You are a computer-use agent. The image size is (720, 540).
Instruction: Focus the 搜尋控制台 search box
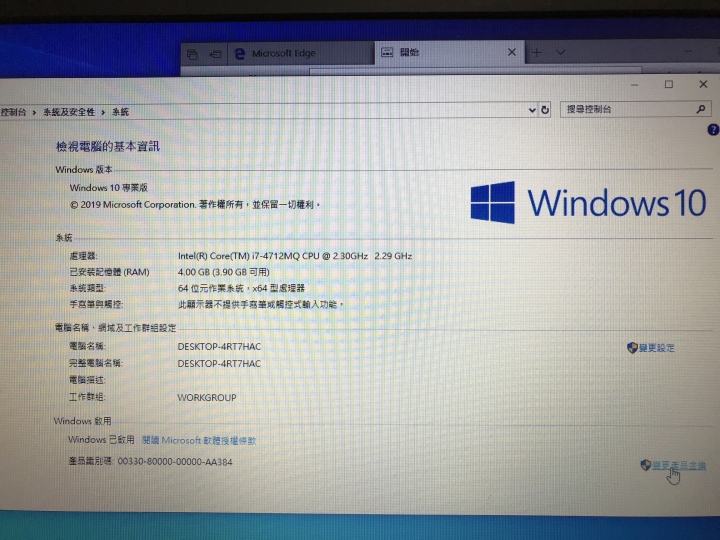[636, 109]
